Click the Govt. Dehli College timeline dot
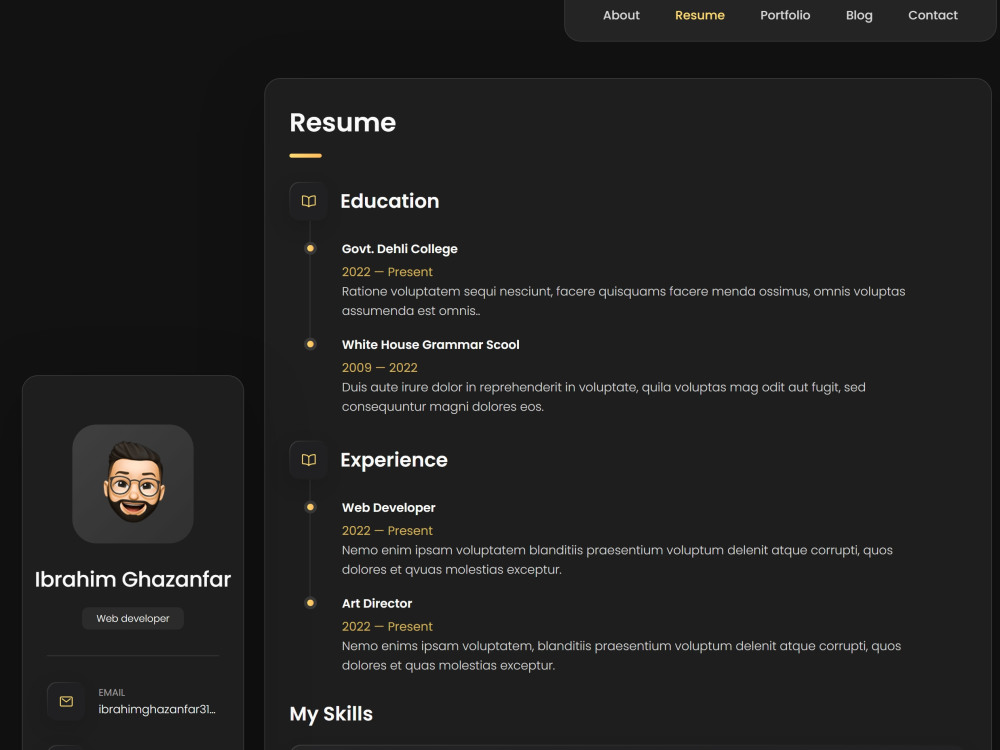1000x750 pixels. click(x=310, y=248)
